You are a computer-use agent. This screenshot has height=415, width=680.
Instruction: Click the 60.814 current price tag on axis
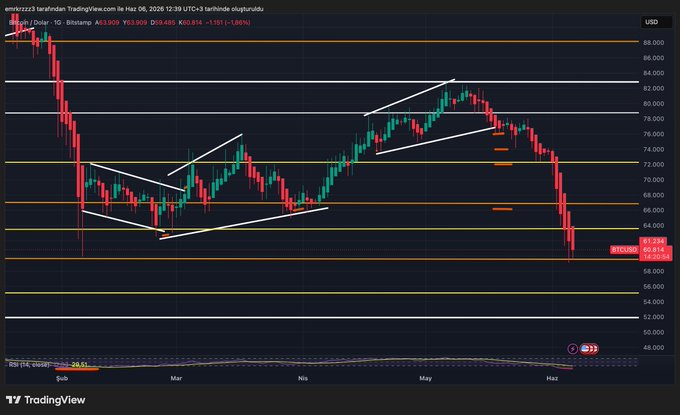[x=654, y=249]
